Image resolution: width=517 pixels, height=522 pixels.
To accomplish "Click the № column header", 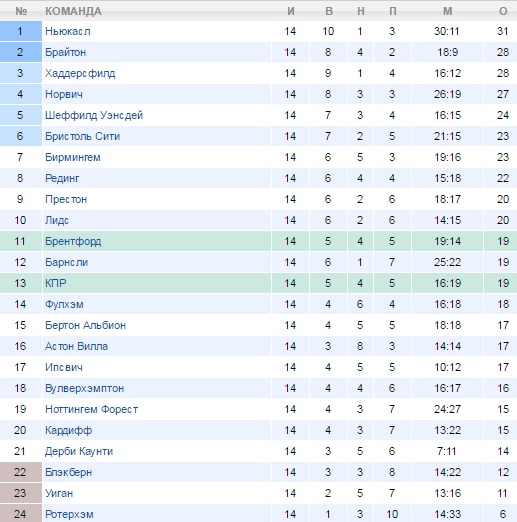I will [21, 11].
